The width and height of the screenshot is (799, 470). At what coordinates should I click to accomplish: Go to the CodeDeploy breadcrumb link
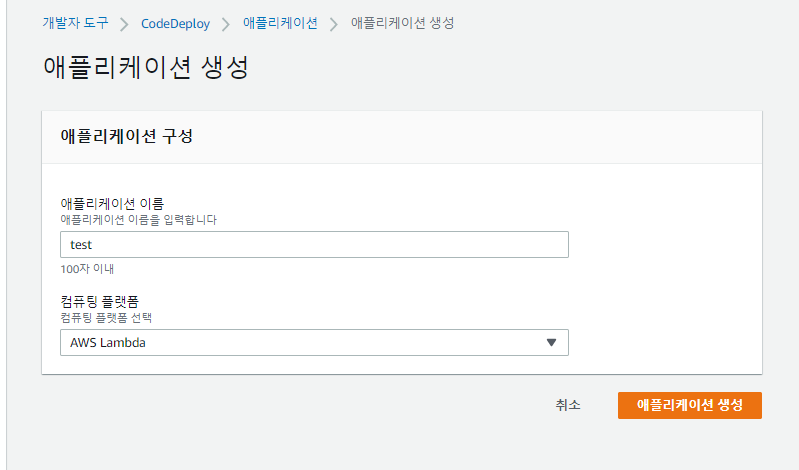pos(175,23)
